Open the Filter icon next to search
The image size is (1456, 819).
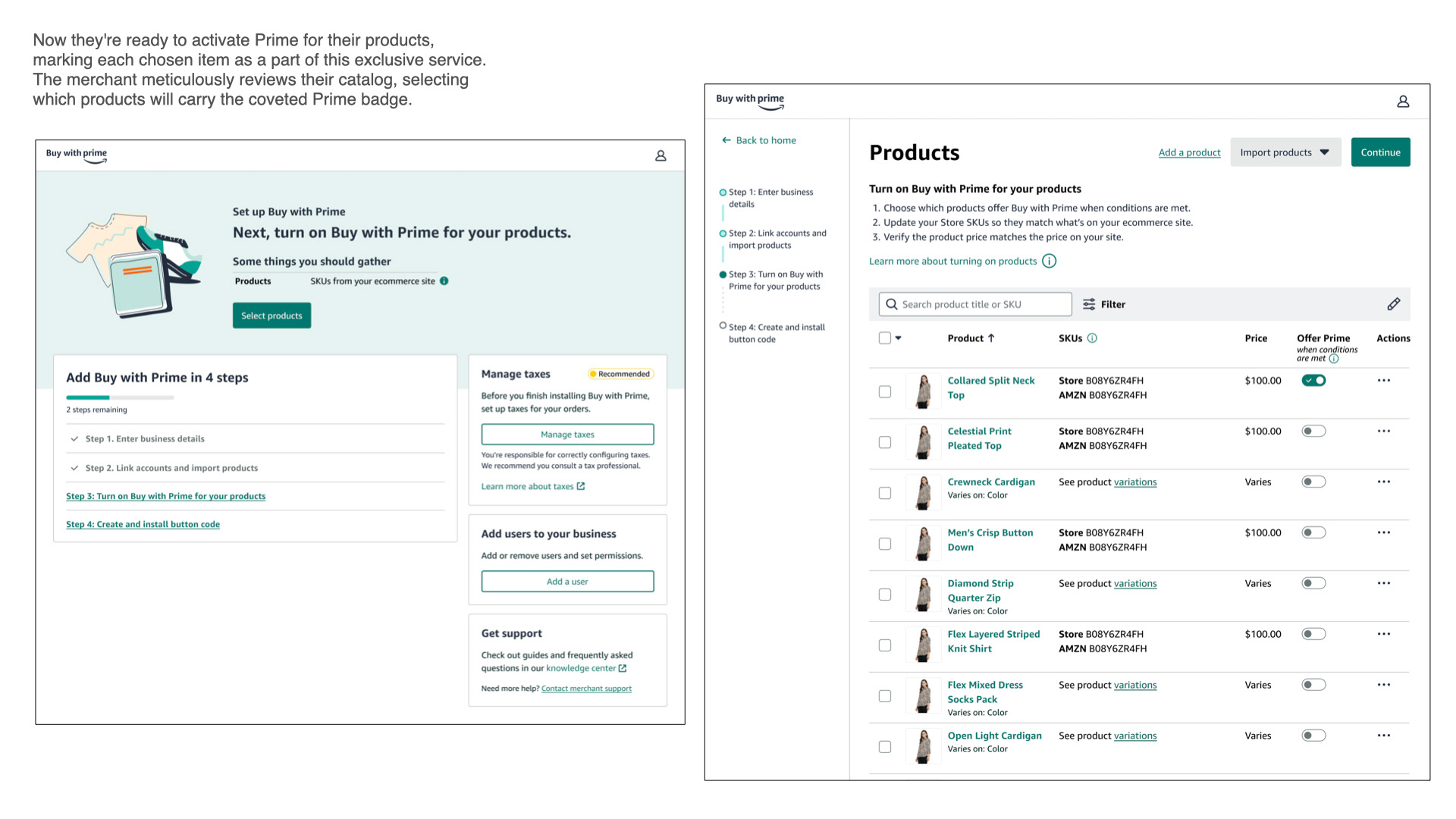coord(1089,304)
